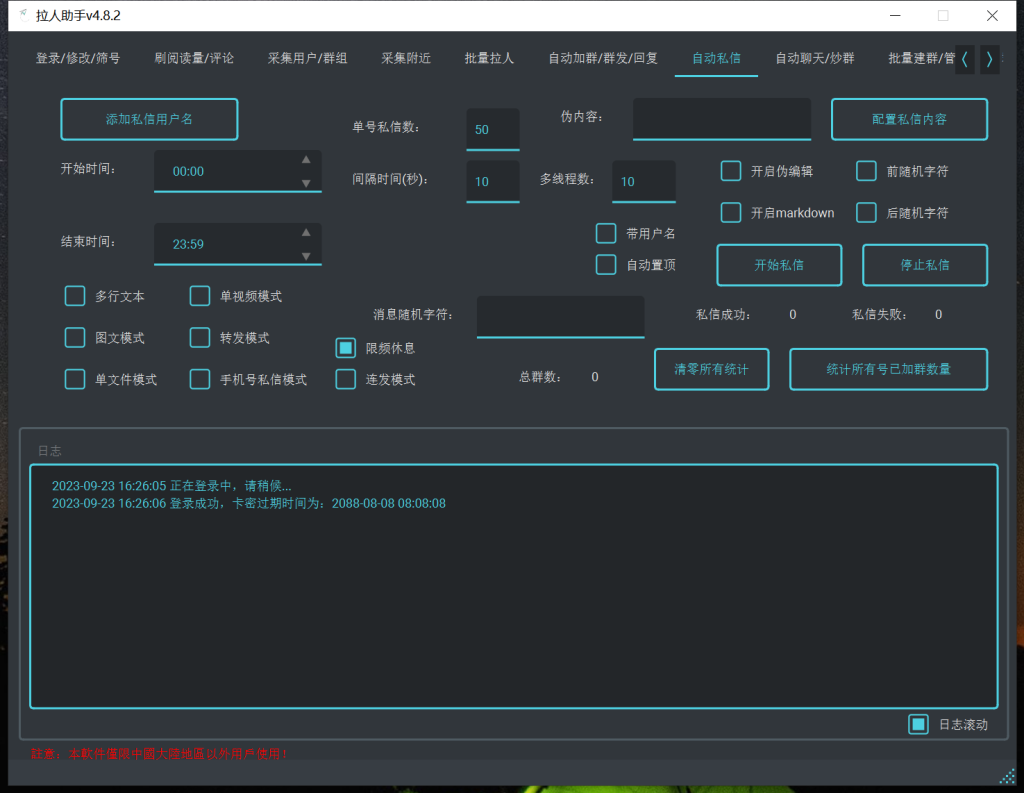Toggle the 日志滚动 checkbox

point(918,724)
